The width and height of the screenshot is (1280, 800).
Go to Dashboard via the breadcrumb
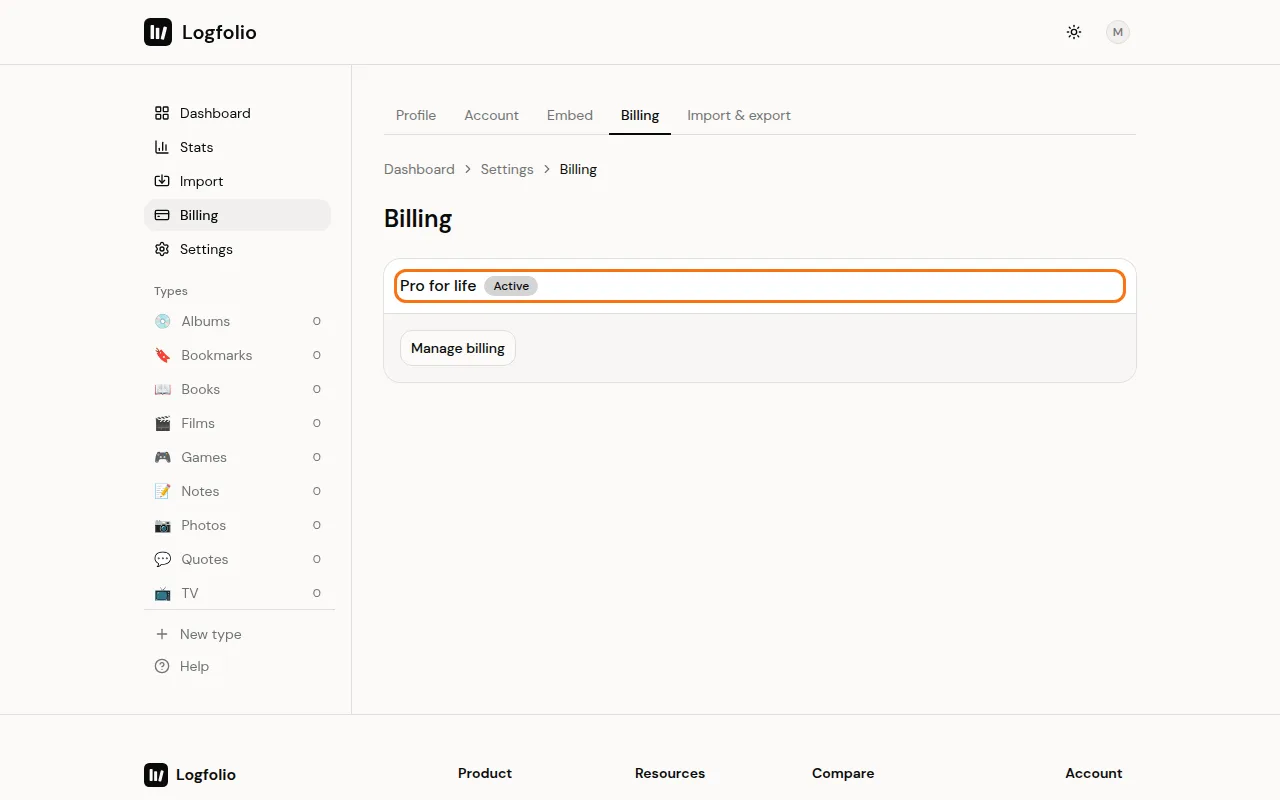[419, 169]
